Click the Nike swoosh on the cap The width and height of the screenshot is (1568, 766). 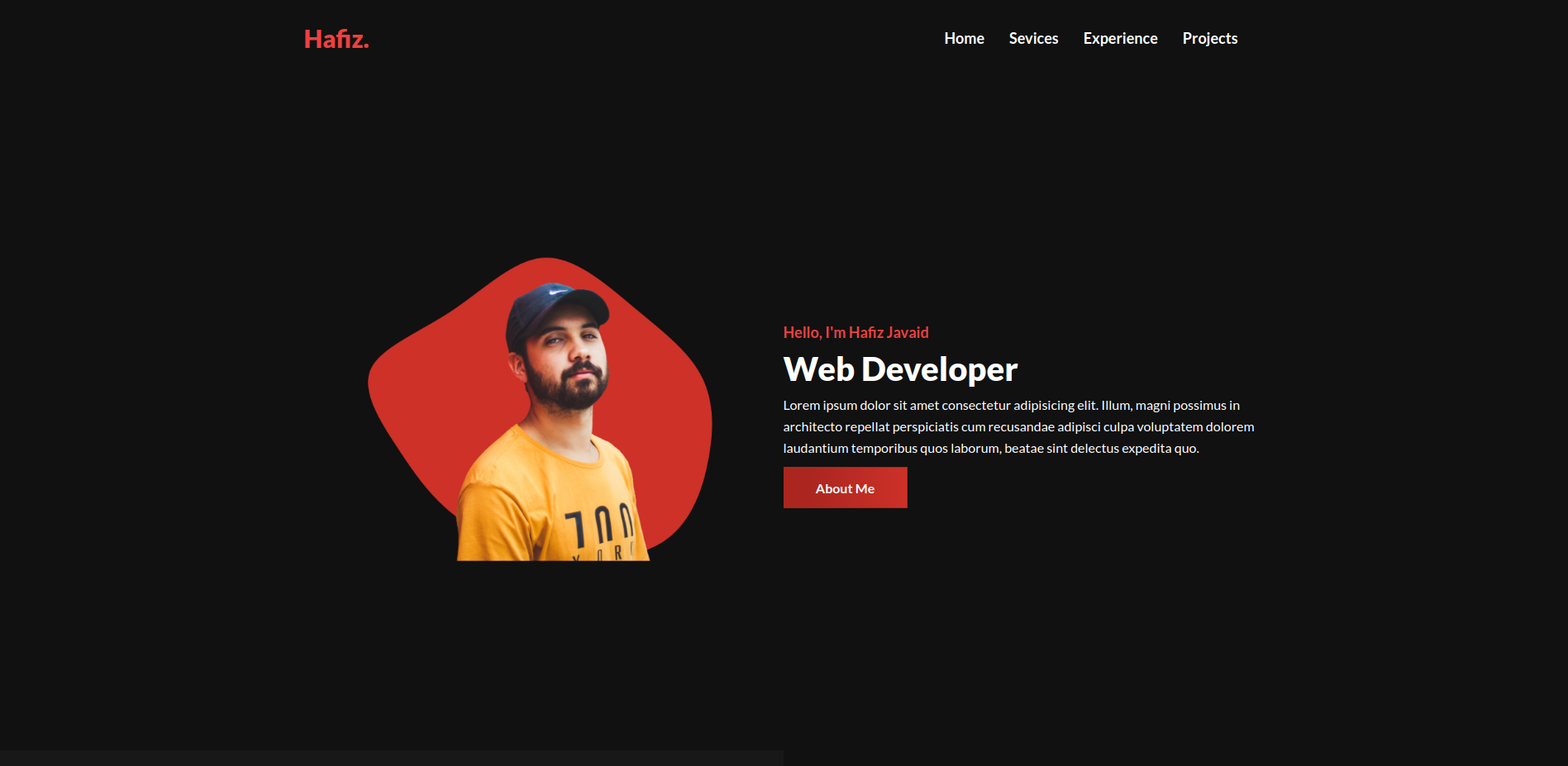(x=559, y=291)
